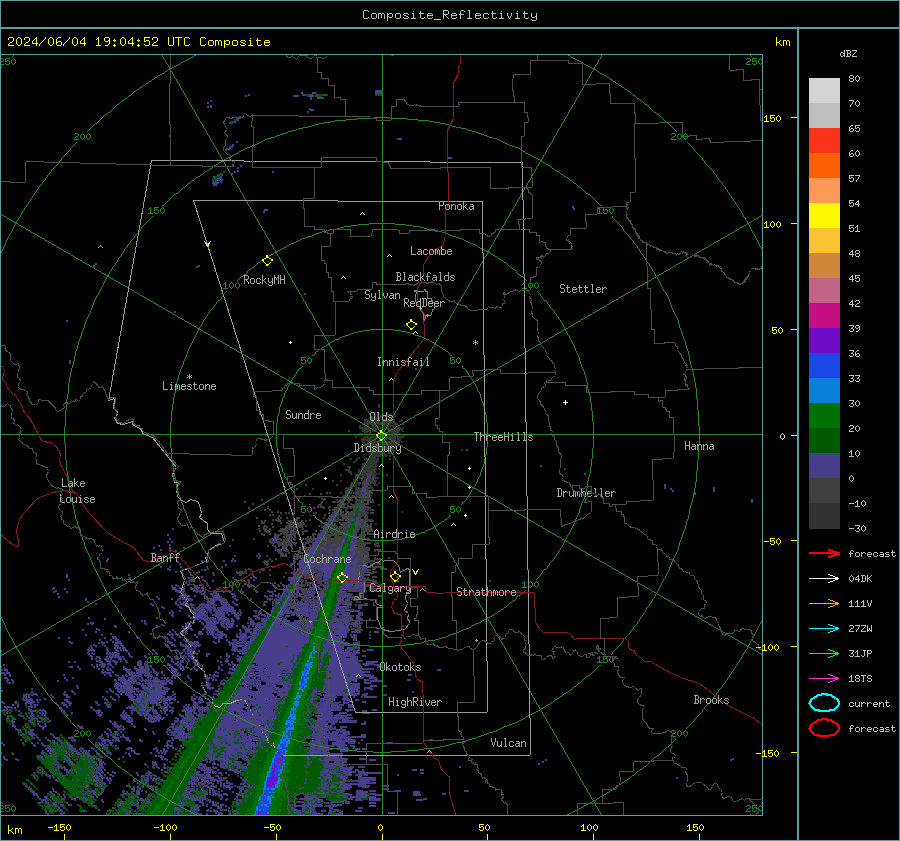Click the yellow diamond marker below RedDeer

click(412, 325)
